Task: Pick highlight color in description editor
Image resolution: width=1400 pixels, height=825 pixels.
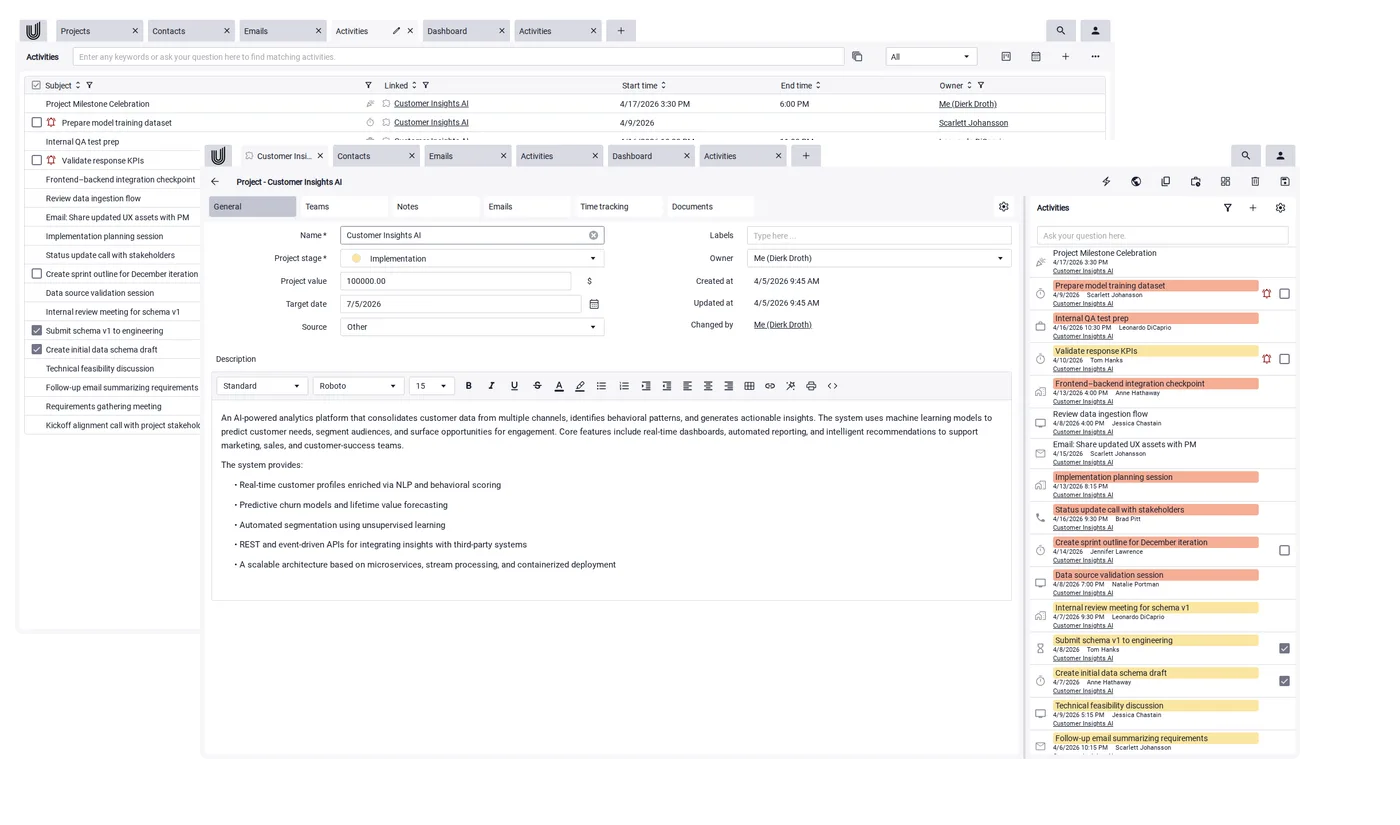Action: 580,386
